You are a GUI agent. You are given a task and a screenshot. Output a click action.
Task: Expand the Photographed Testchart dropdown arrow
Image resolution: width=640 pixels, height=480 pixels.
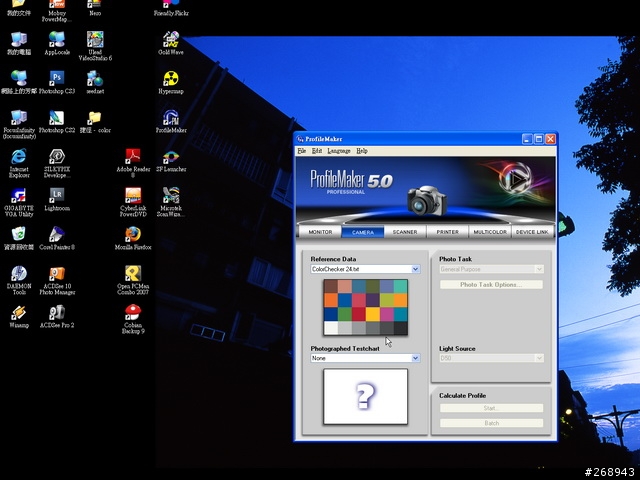point(416,358)
